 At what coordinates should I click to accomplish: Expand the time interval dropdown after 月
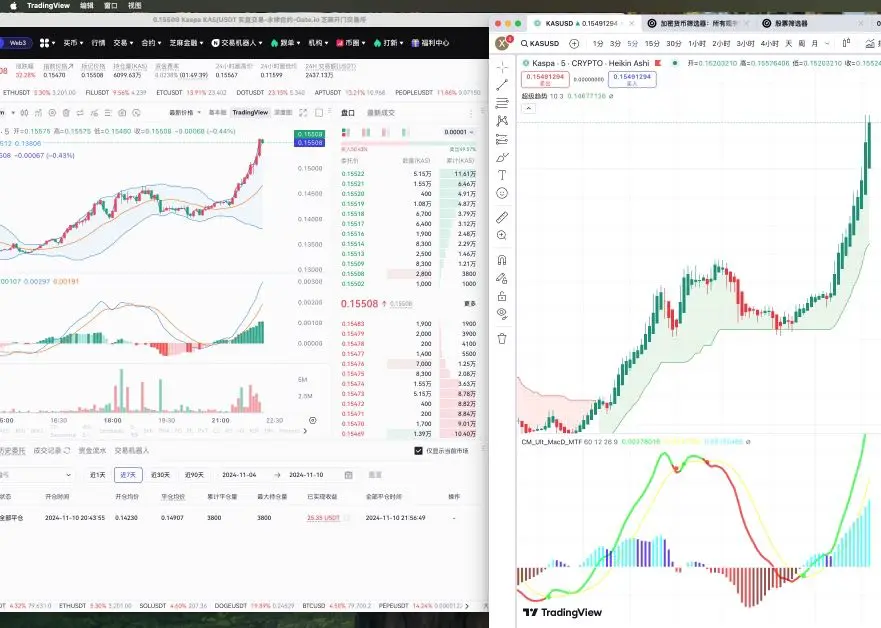(828, 43)
